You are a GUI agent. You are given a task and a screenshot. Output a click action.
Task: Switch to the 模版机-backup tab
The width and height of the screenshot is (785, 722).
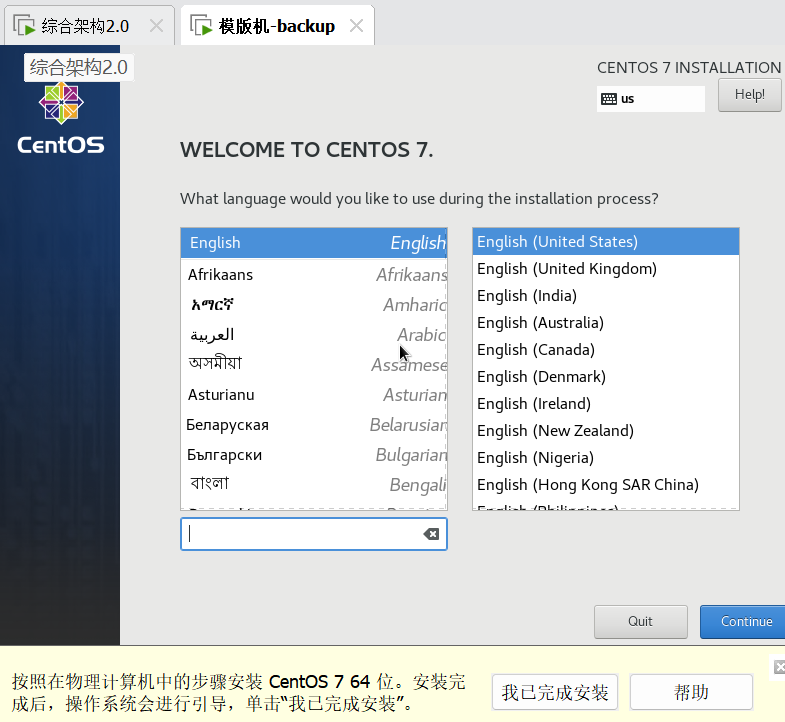(277, 26)
